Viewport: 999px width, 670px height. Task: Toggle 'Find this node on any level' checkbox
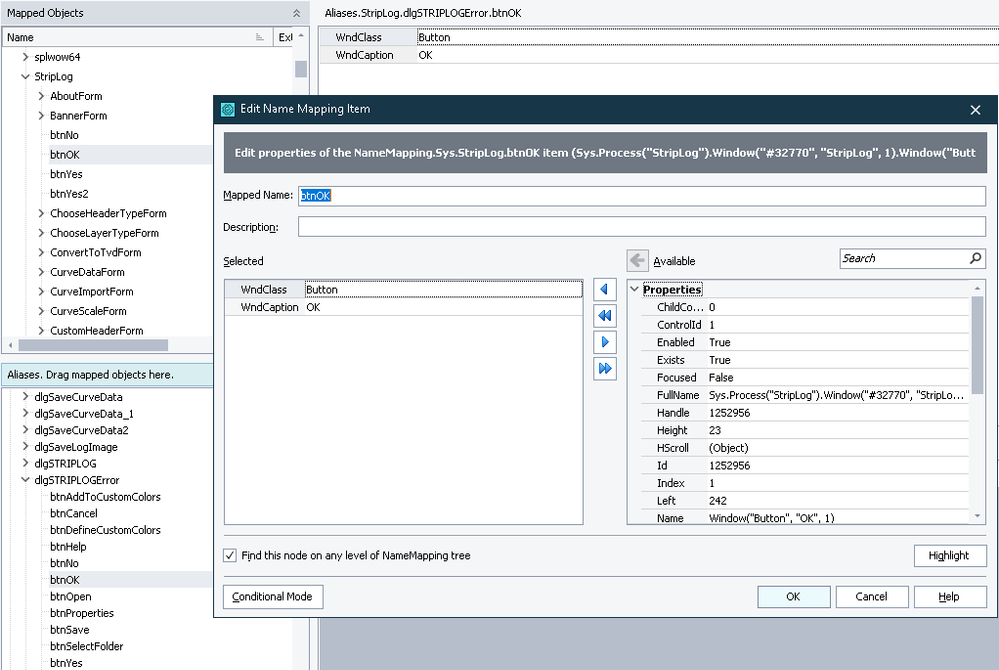[x=231, y=555]
